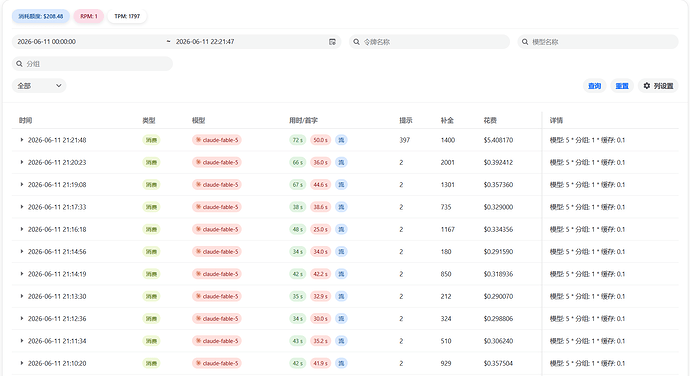Screen dimensions: 690x376
Task: Click the green type tag in 21:21:48 row
Action: pos(151,140)
